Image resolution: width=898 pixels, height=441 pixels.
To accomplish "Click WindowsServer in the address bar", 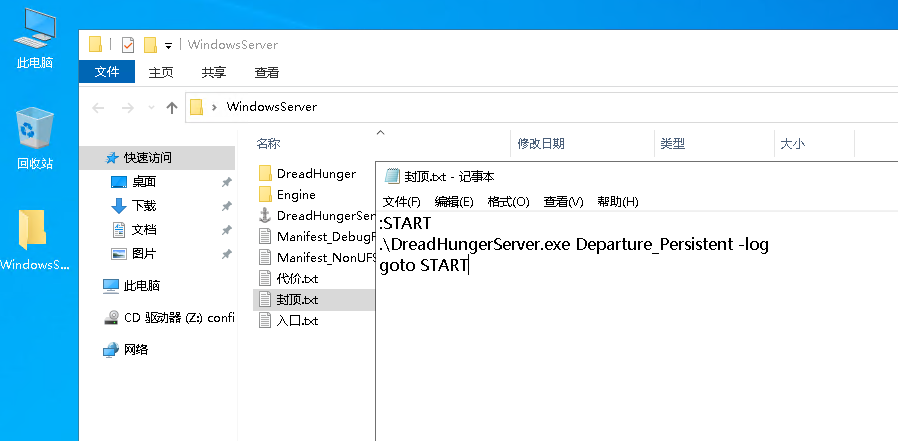I will [271, 107].
